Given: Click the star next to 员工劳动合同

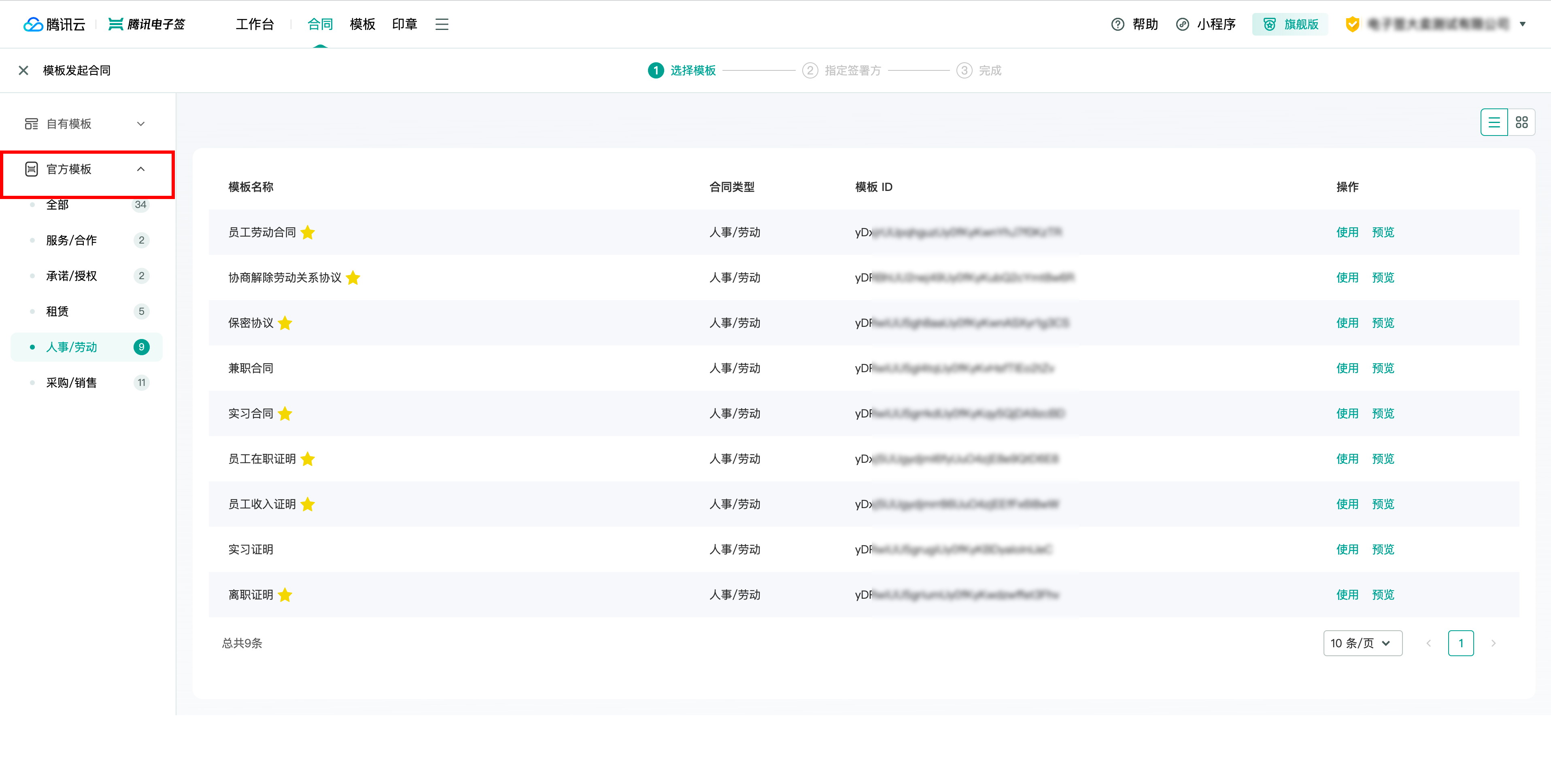Looking at the screenshot, I should 308,232.
